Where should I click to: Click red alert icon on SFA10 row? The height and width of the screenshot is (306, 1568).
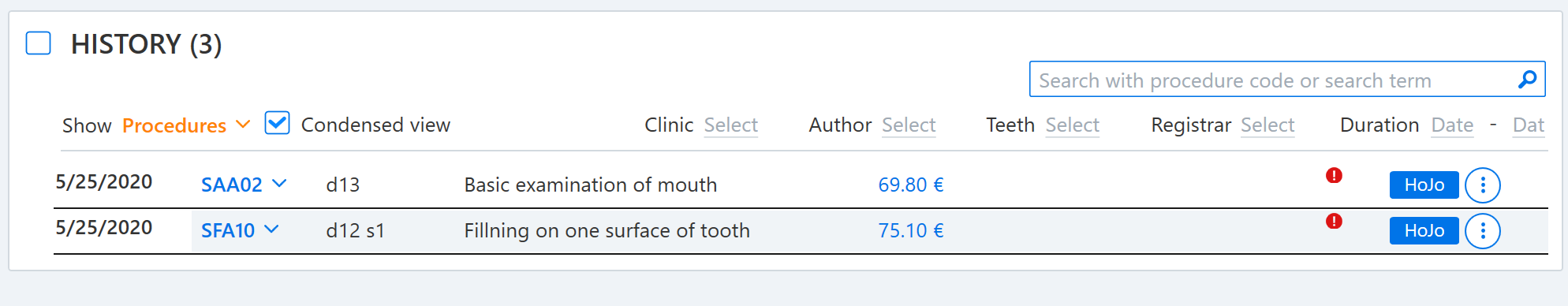click(1334, 221)
